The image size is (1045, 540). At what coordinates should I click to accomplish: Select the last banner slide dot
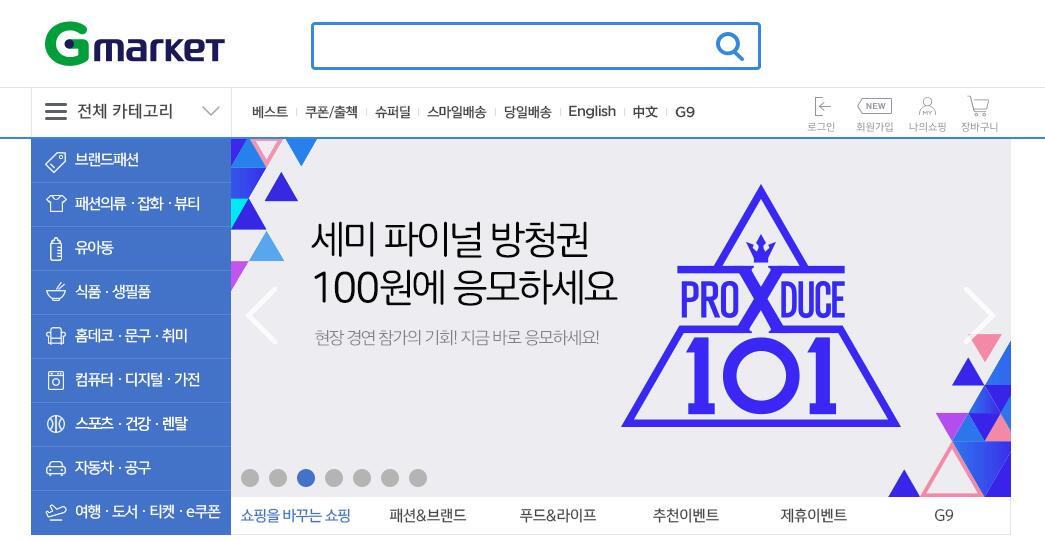tap(418, 478)
